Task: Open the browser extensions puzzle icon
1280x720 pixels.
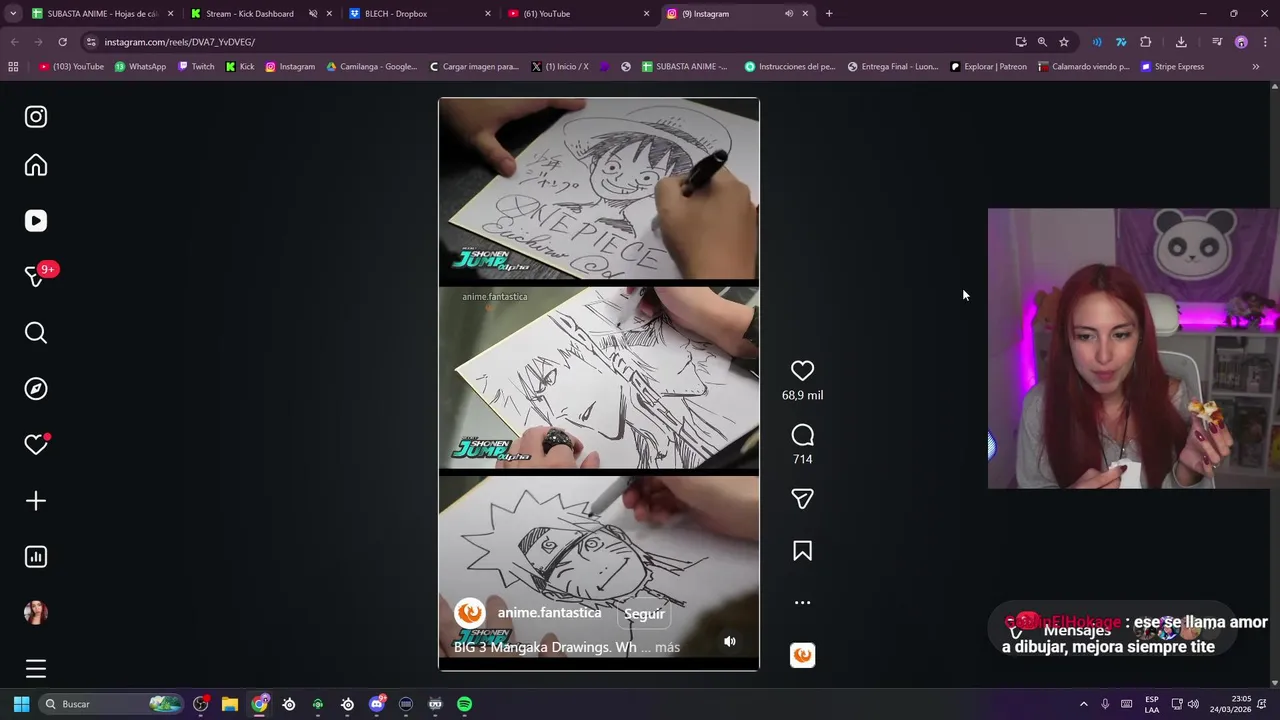Action: tap(1146, 42)
